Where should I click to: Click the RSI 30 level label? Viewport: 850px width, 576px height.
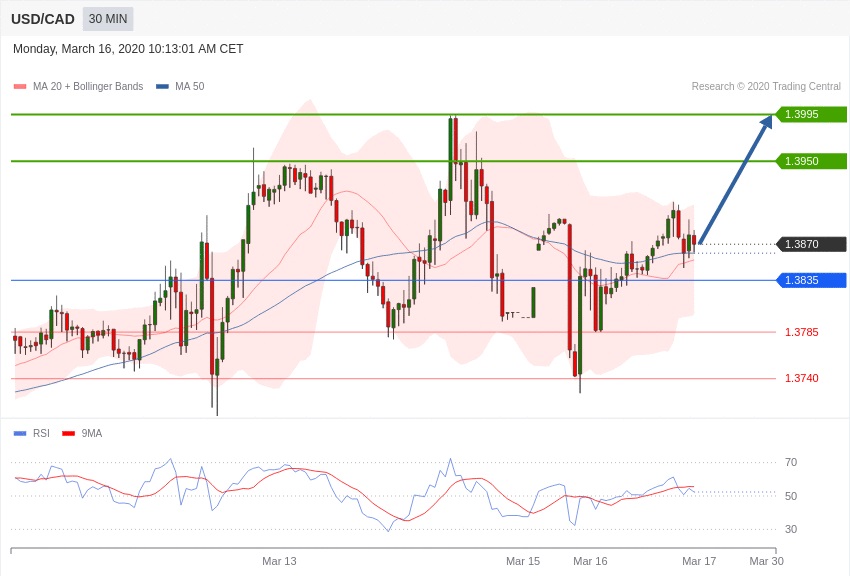point(791,529)
